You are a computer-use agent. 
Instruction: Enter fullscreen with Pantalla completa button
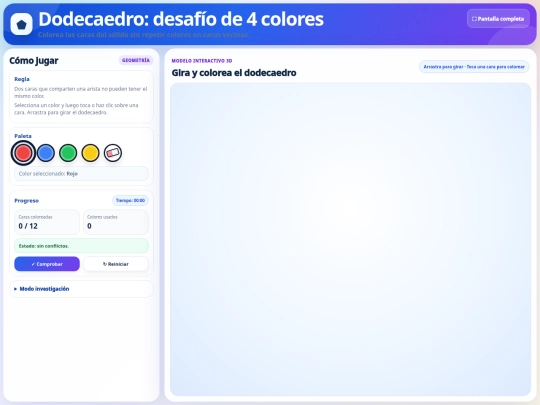pyautogui.click(x=498, y=19)
